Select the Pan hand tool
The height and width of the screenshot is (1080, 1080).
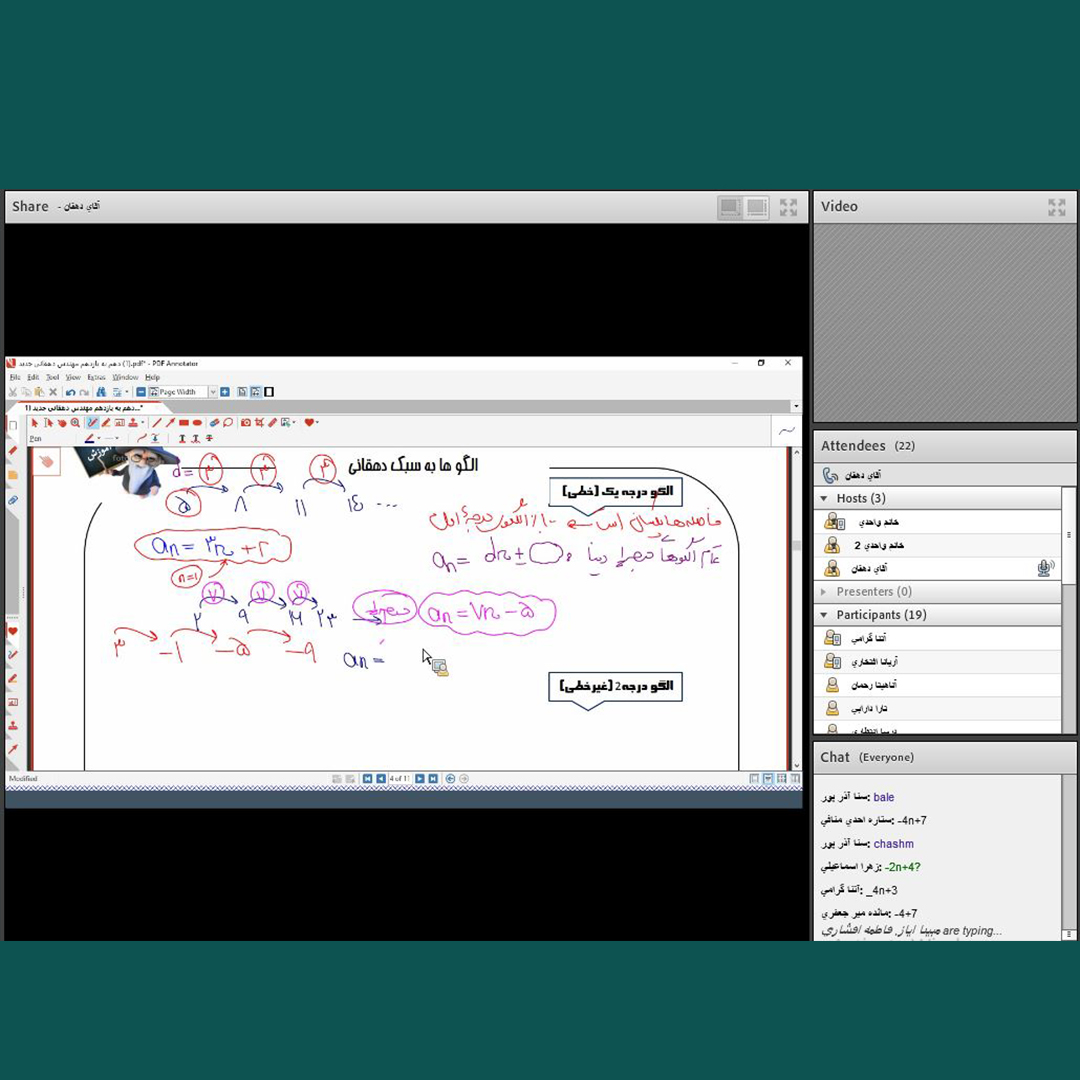[62, 423]
